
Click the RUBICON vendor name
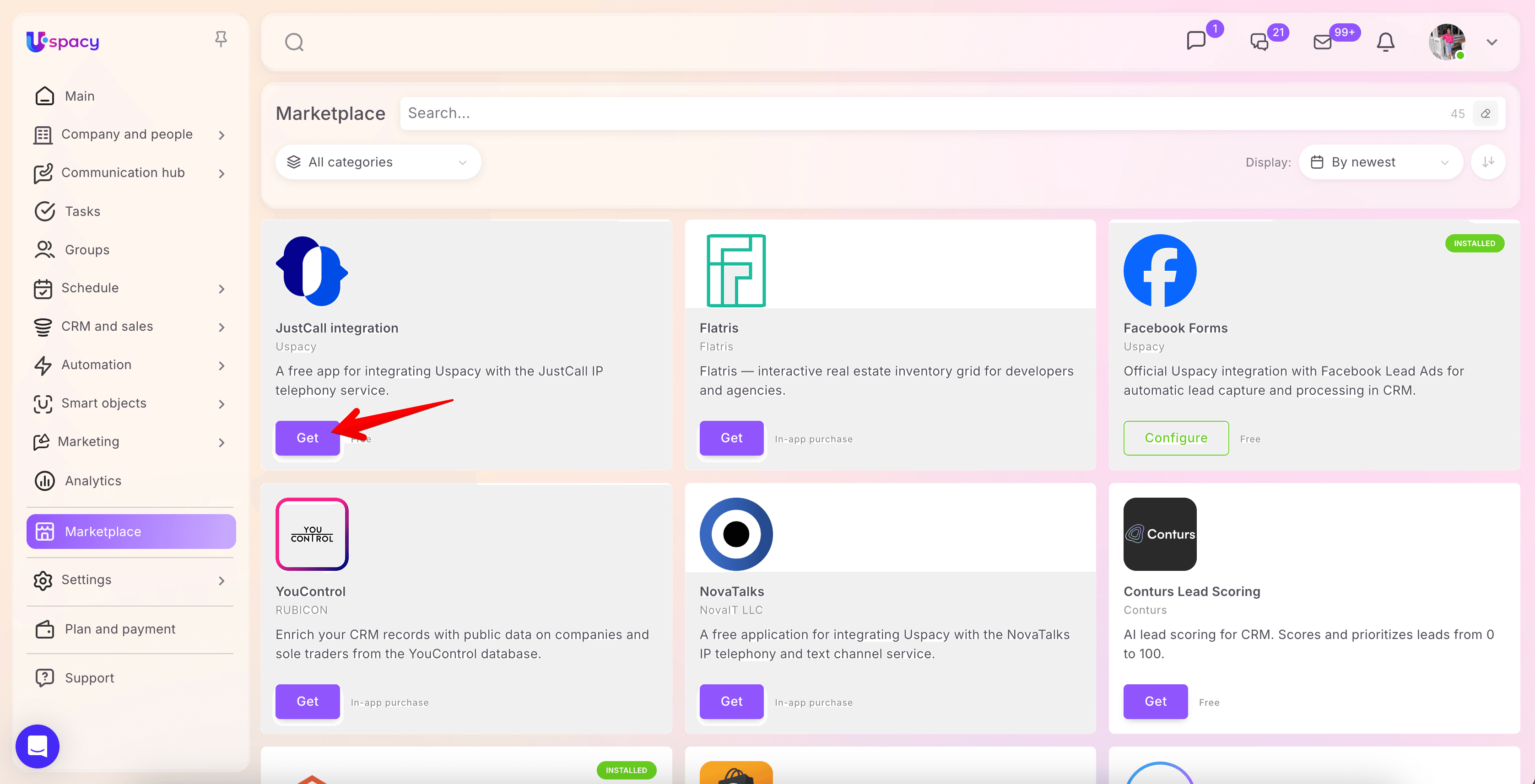302,609
